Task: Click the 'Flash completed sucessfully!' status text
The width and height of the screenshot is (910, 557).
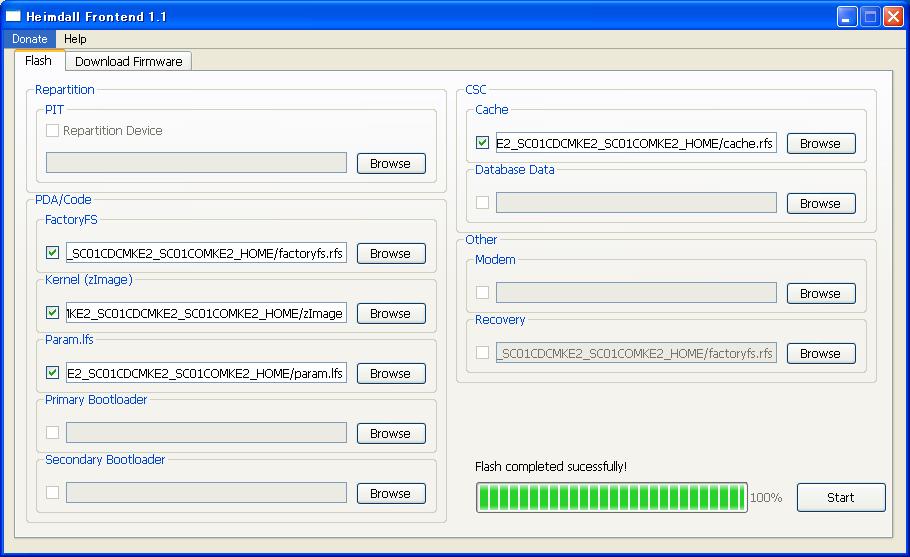Action: click(x=551, y=466)
